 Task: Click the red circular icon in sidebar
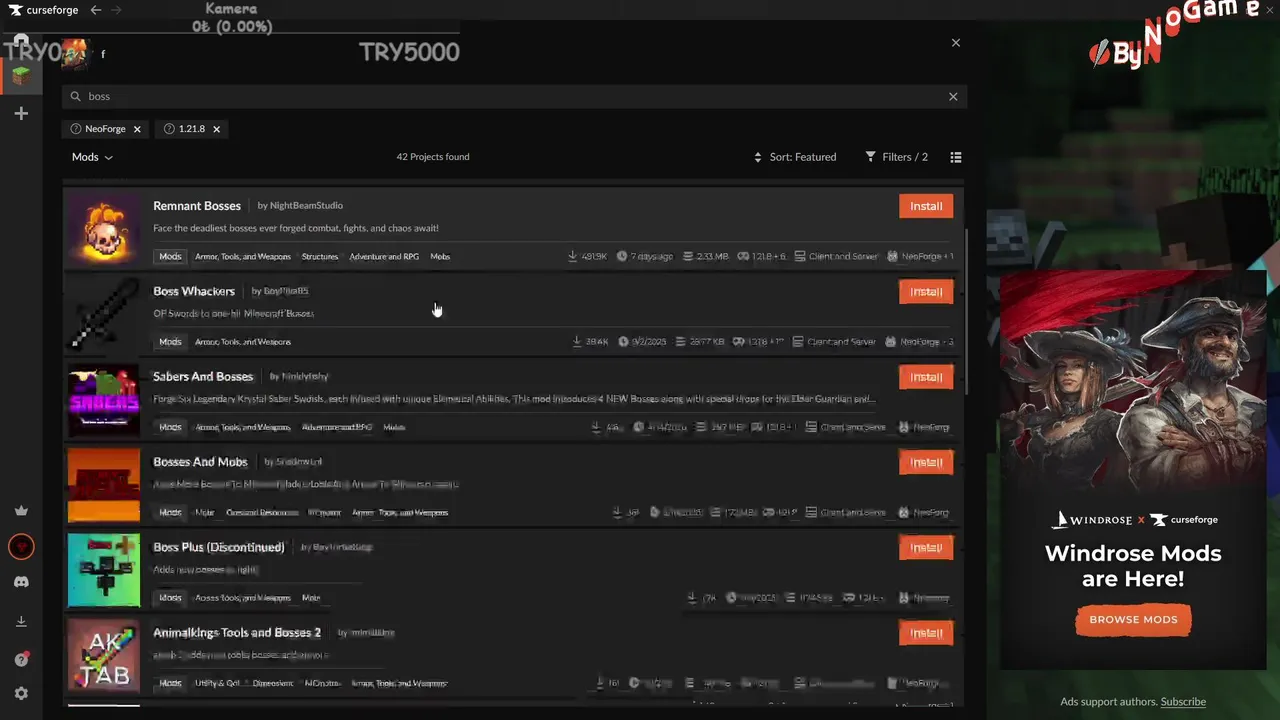(x=21, y=547)
